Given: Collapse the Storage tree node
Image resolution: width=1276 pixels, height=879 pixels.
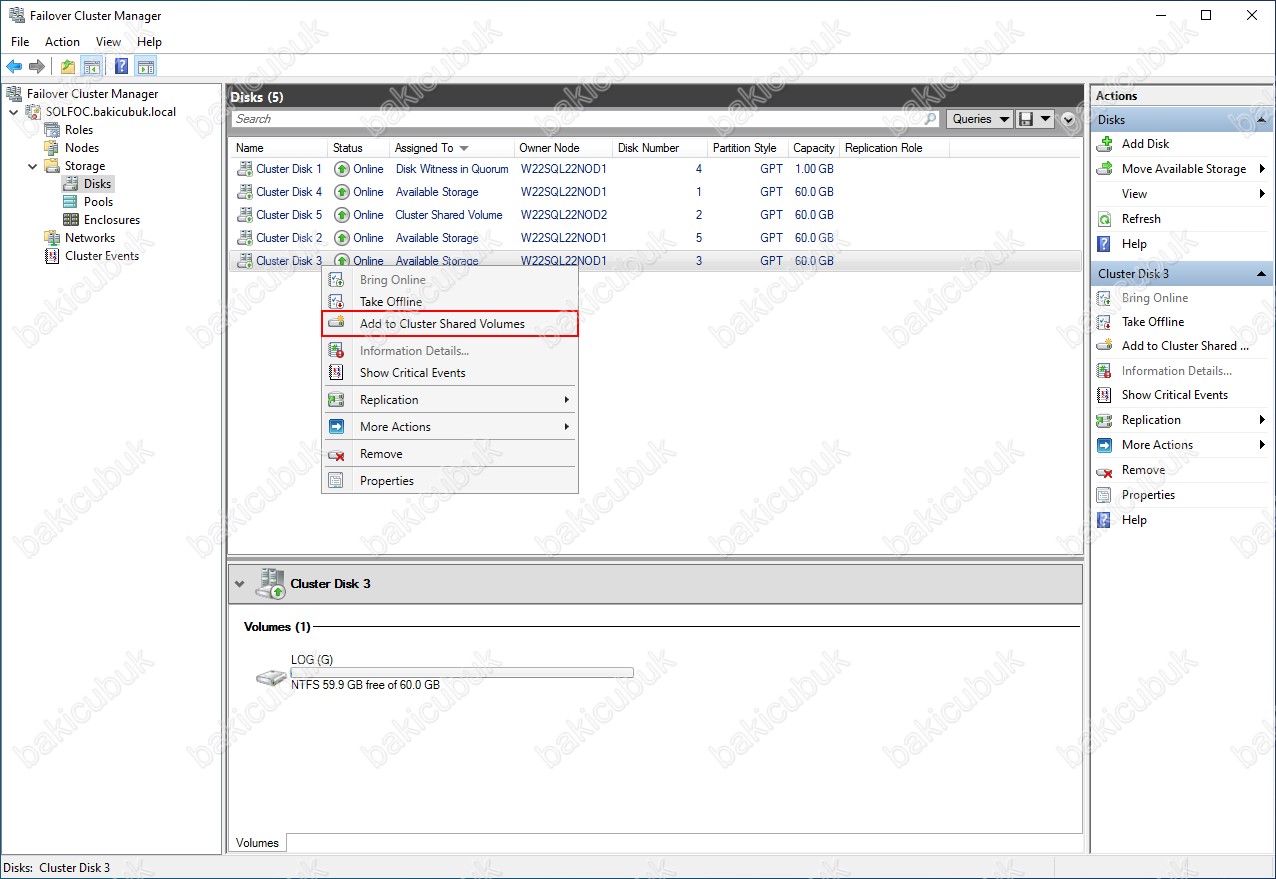Looking at the screenshot, I should pos(32,166).
